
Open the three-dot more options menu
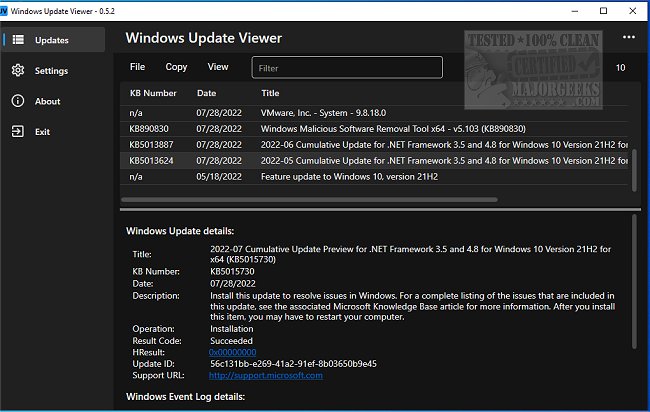(628, 37)
